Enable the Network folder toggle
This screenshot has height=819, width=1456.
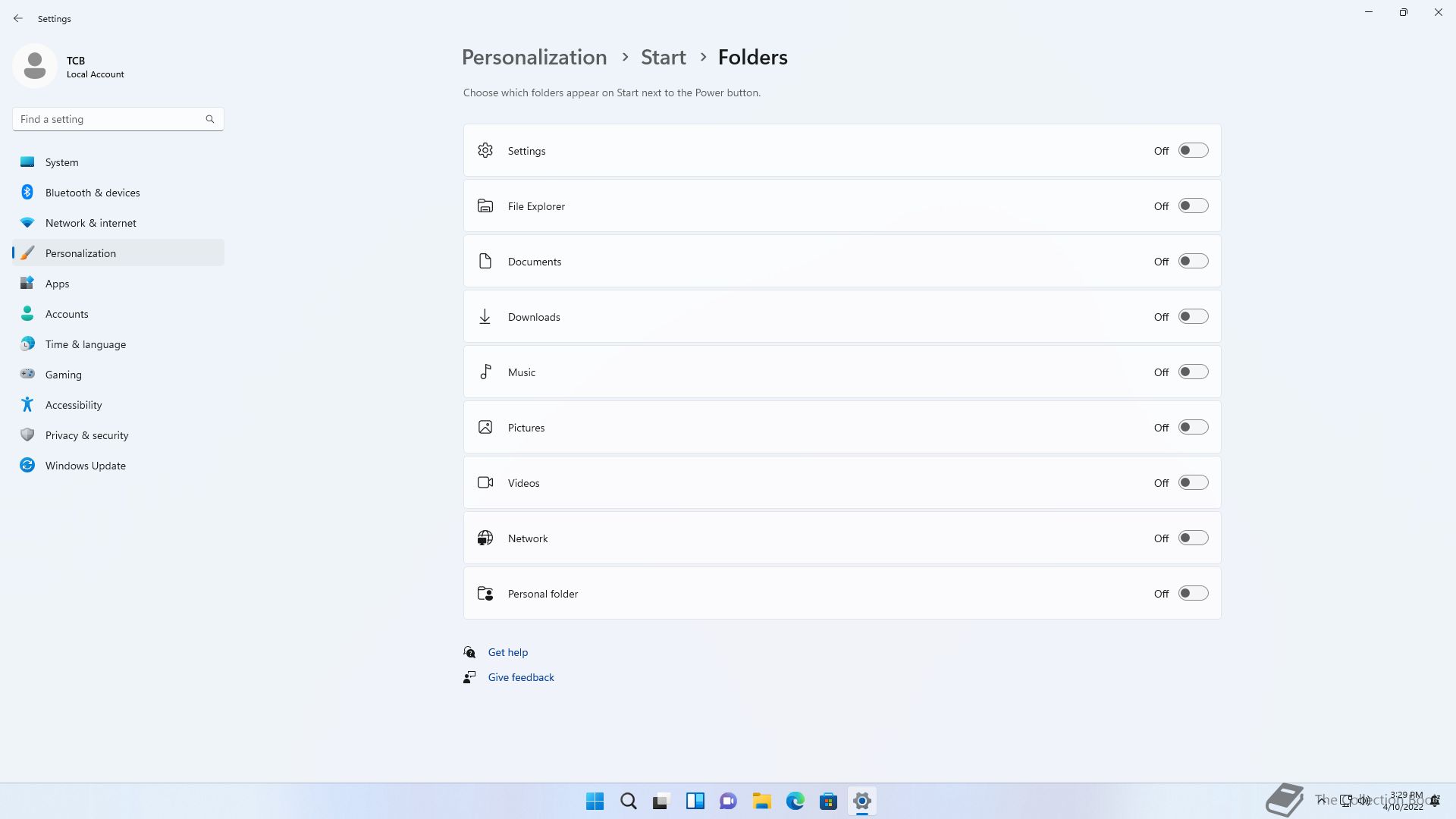pos(1193,538)
